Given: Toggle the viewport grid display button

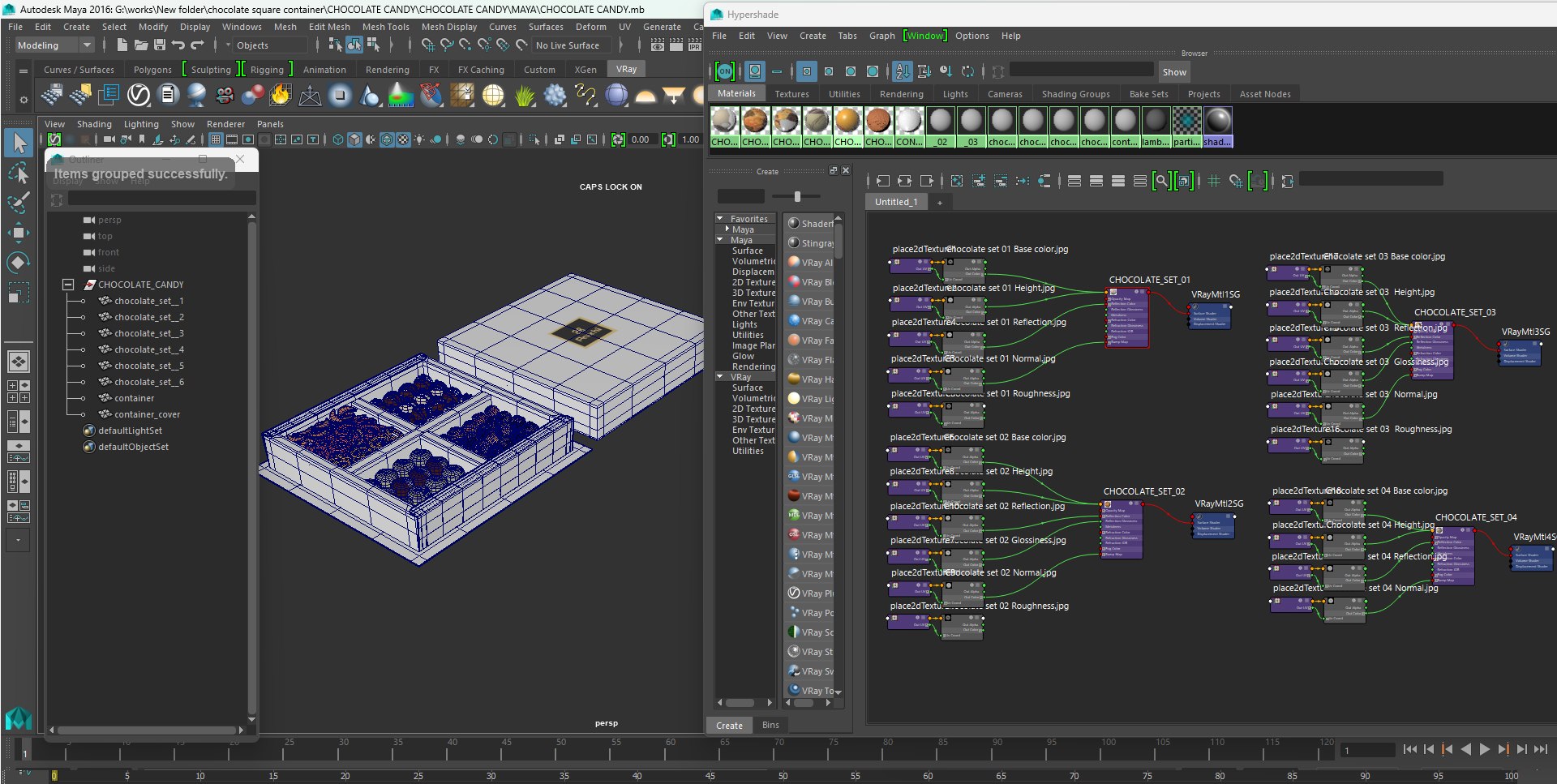Looking at the screenshot, I should (x=215, y=139).
